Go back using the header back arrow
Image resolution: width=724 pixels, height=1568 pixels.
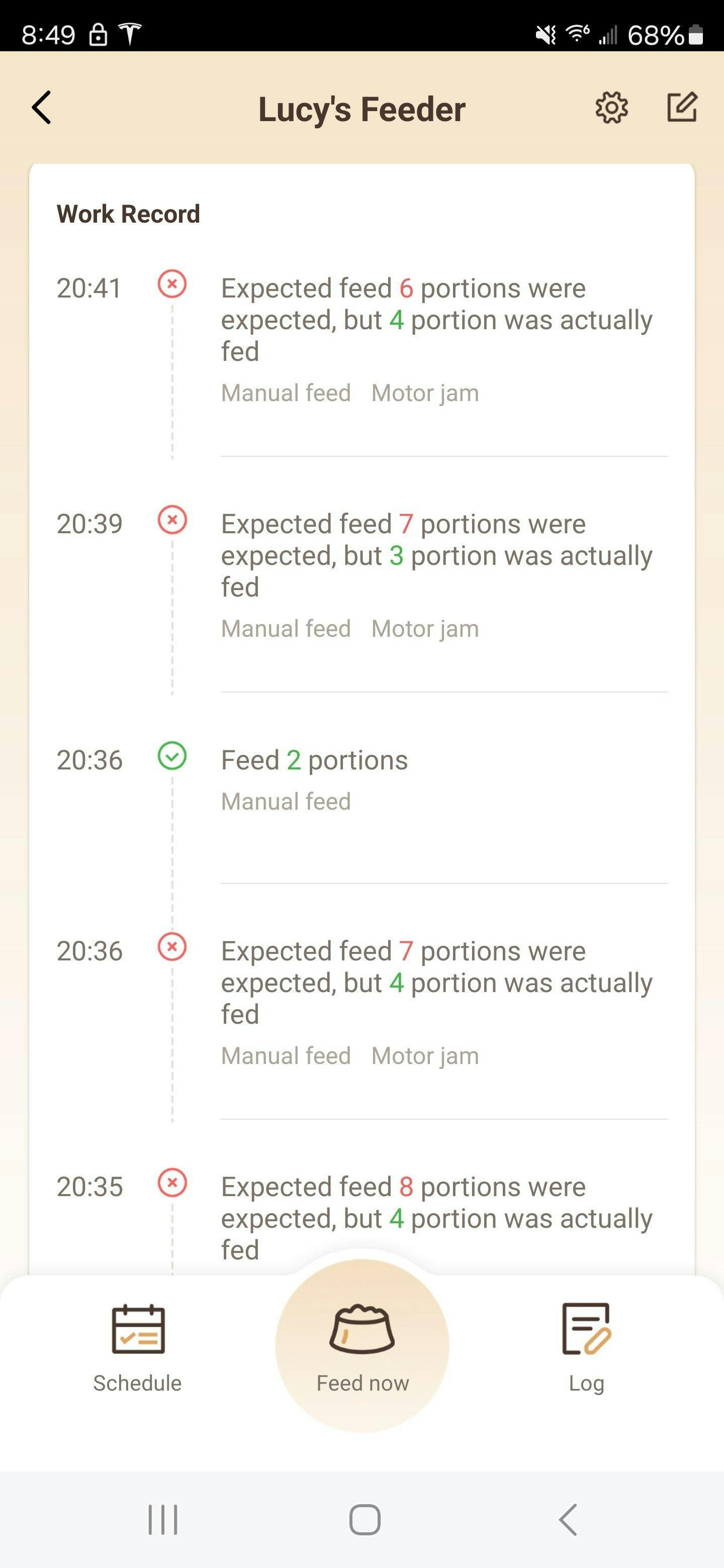[41, 108]
